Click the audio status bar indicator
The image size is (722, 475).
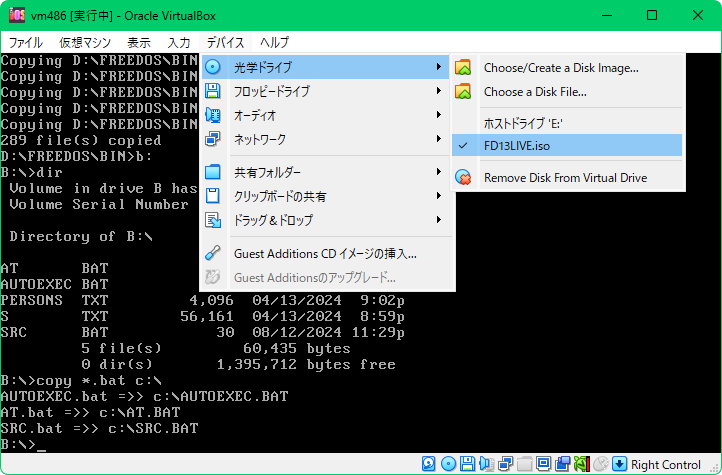click(486, 464)
